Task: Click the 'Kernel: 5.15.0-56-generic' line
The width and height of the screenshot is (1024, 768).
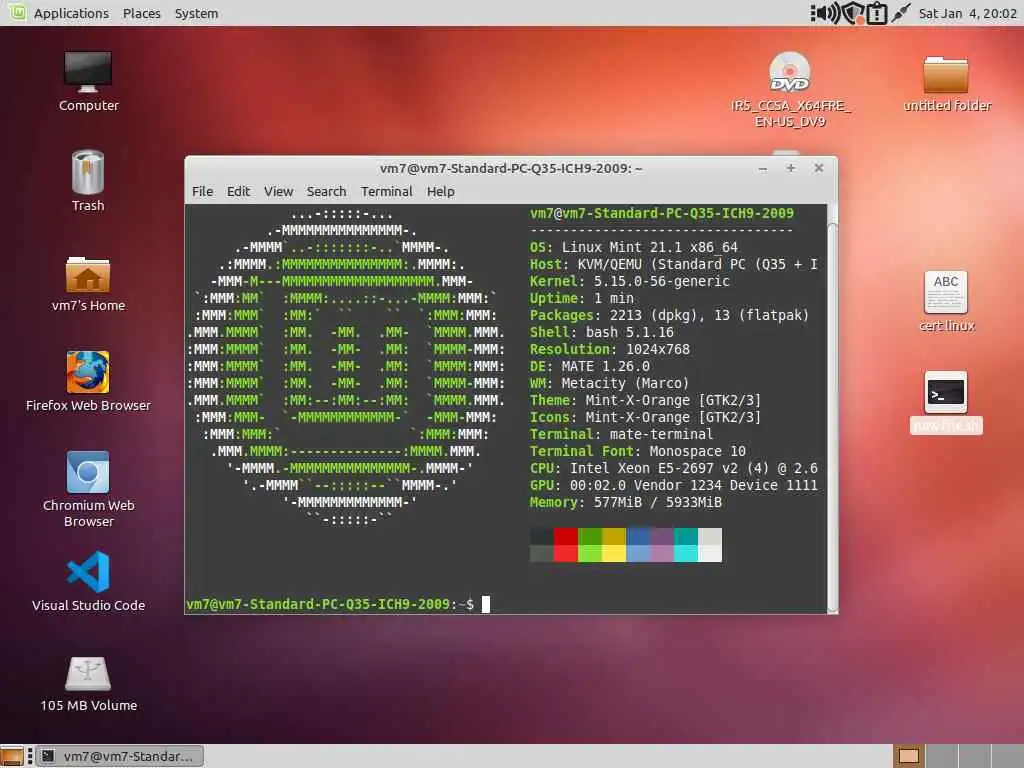Action: tap(630, 281)
